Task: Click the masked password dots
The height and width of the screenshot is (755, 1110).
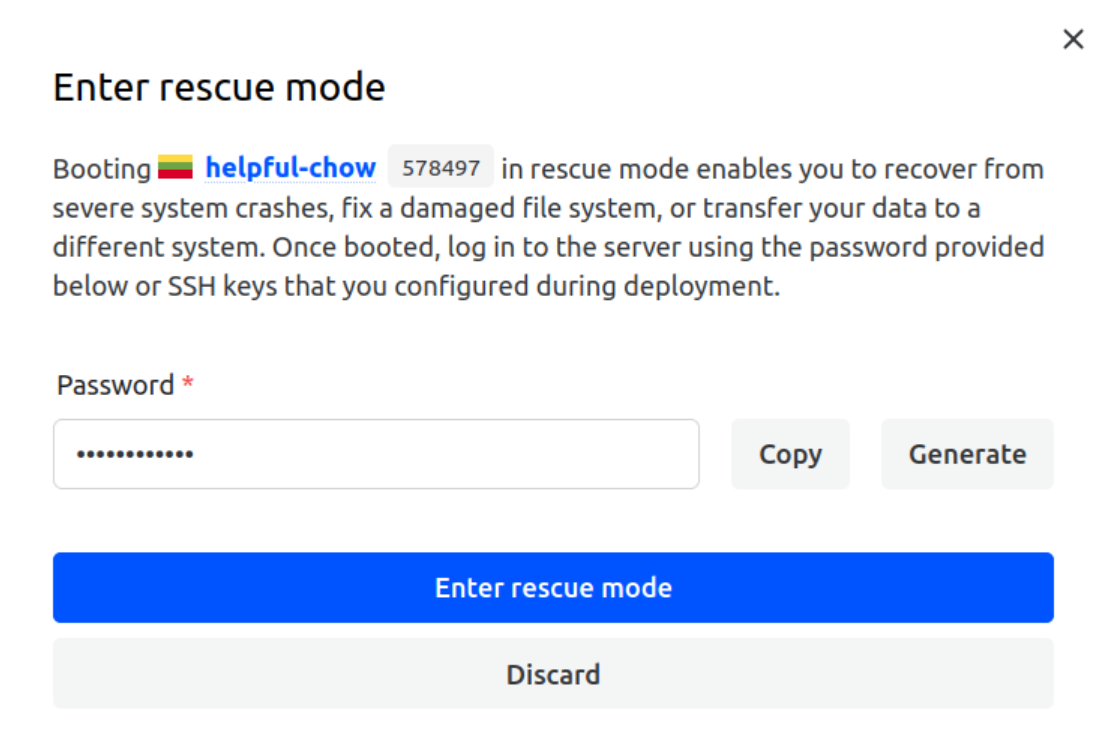Action: (x=136, y=455)
